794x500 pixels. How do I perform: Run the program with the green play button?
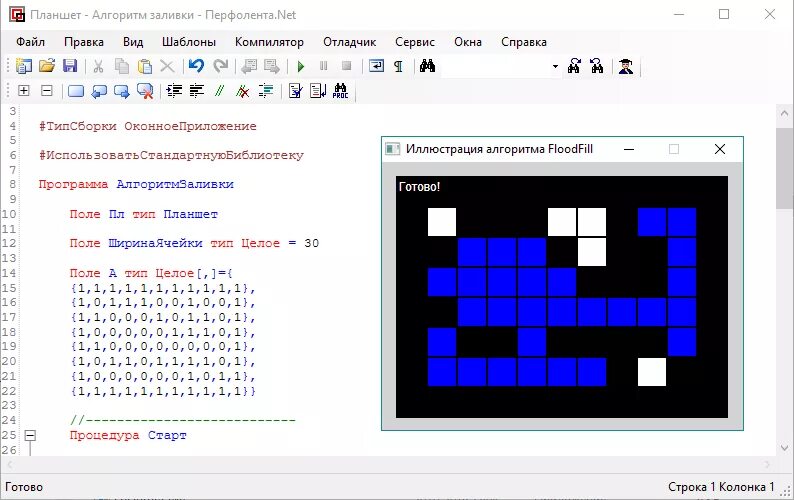pos(301,66)
